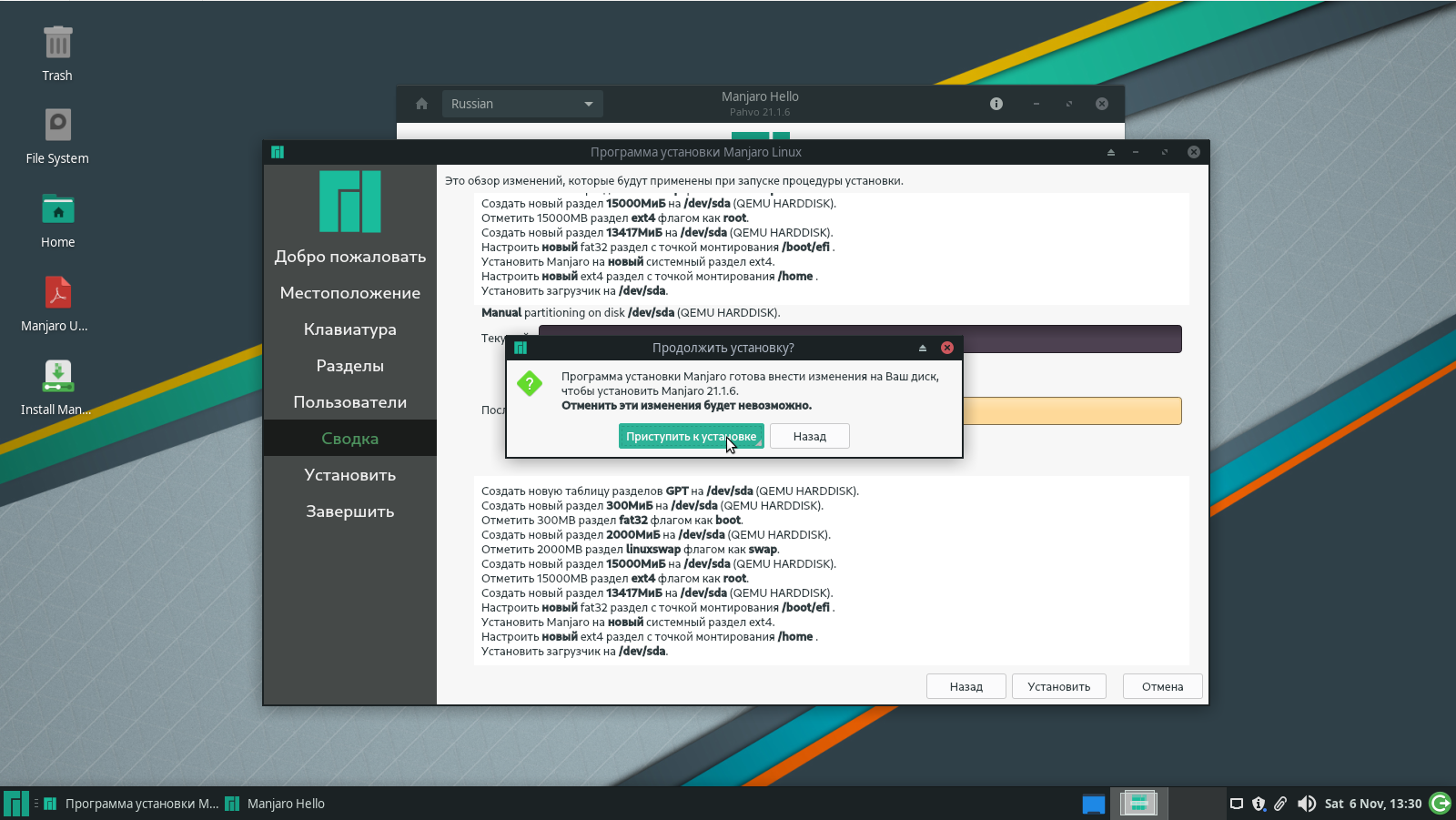Image resolution: width=1456 pixels, height=820 pixels.
Task: Switch to 'Программа установки М...' taskbar entry
Action: click(131, 804)
